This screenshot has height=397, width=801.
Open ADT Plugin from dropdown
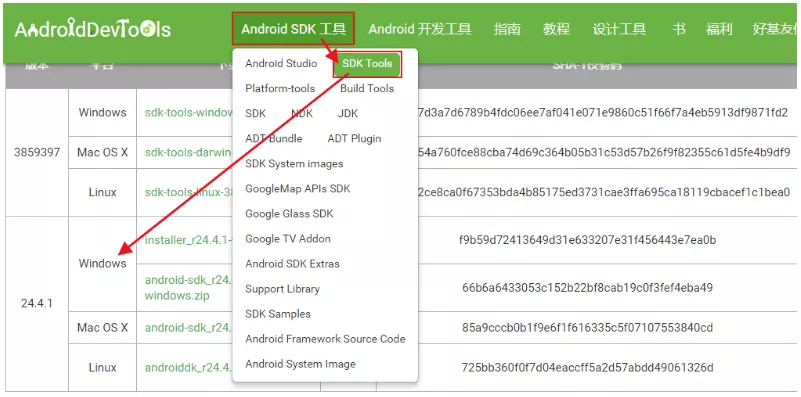pyautogui.click(x=354, y=138)
